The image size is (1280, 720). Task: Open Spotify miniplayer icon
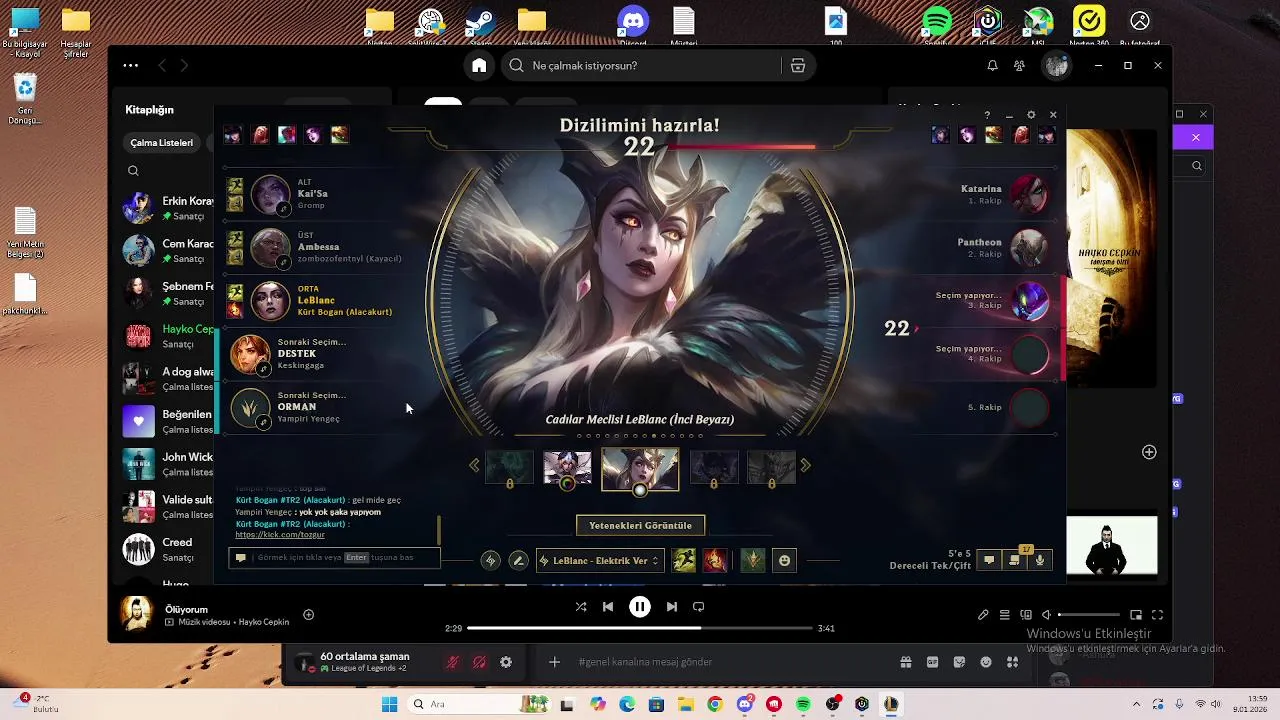(1136, 615)
